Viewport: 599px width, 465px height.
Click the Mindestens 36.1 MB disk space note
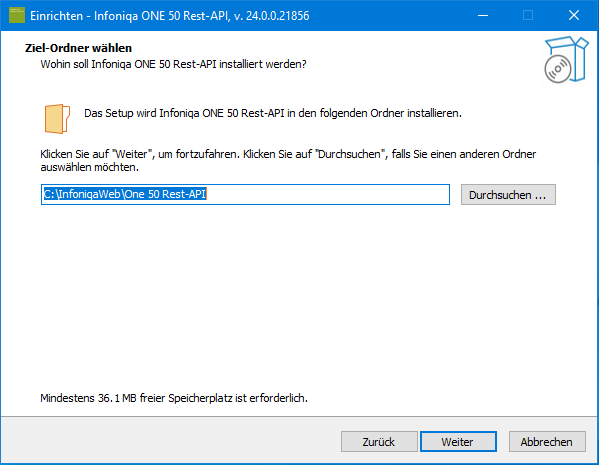point(174,398)
